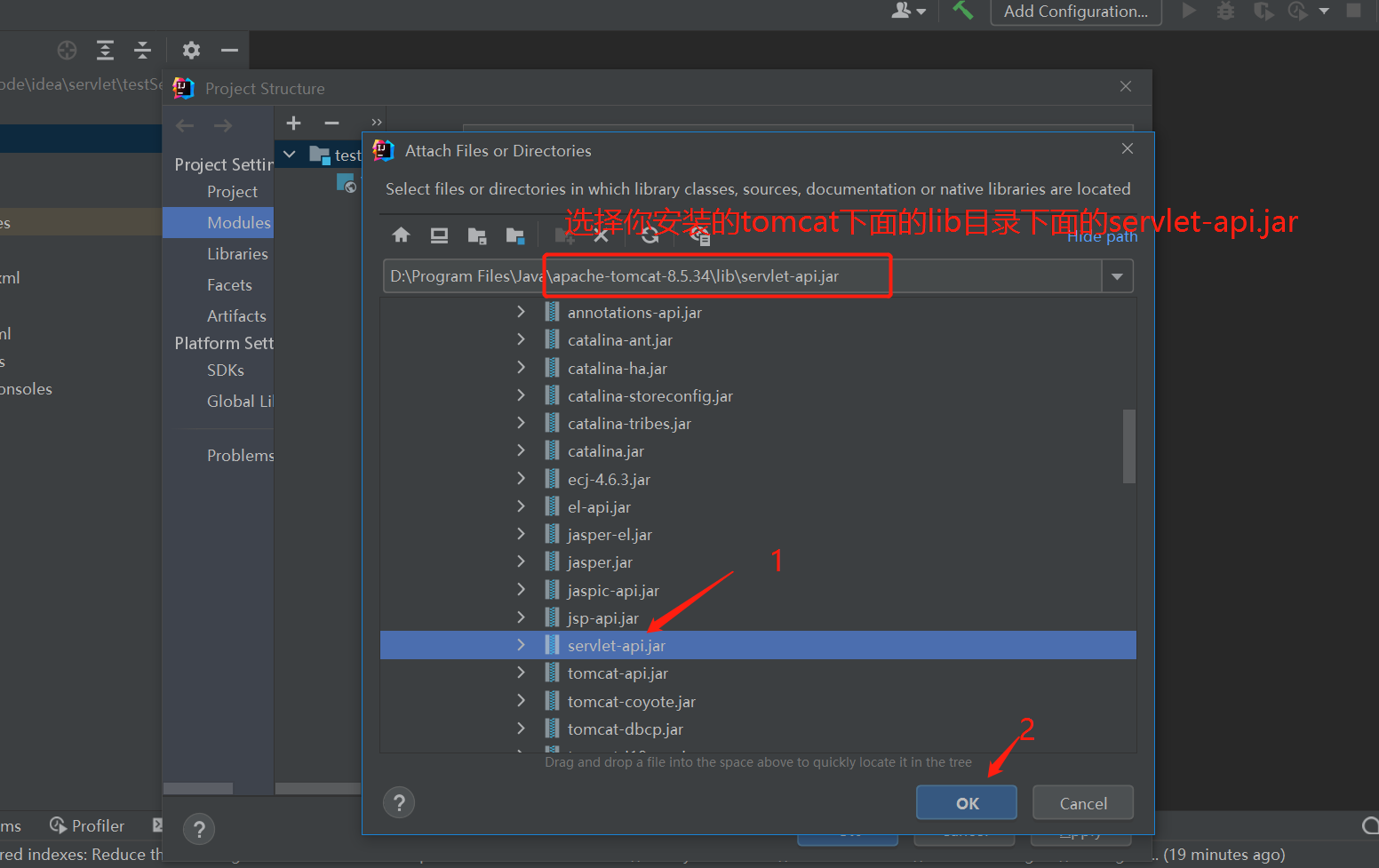Click the Run with Coverage icon
The image size is (1379, 868).
(1263, 11)
